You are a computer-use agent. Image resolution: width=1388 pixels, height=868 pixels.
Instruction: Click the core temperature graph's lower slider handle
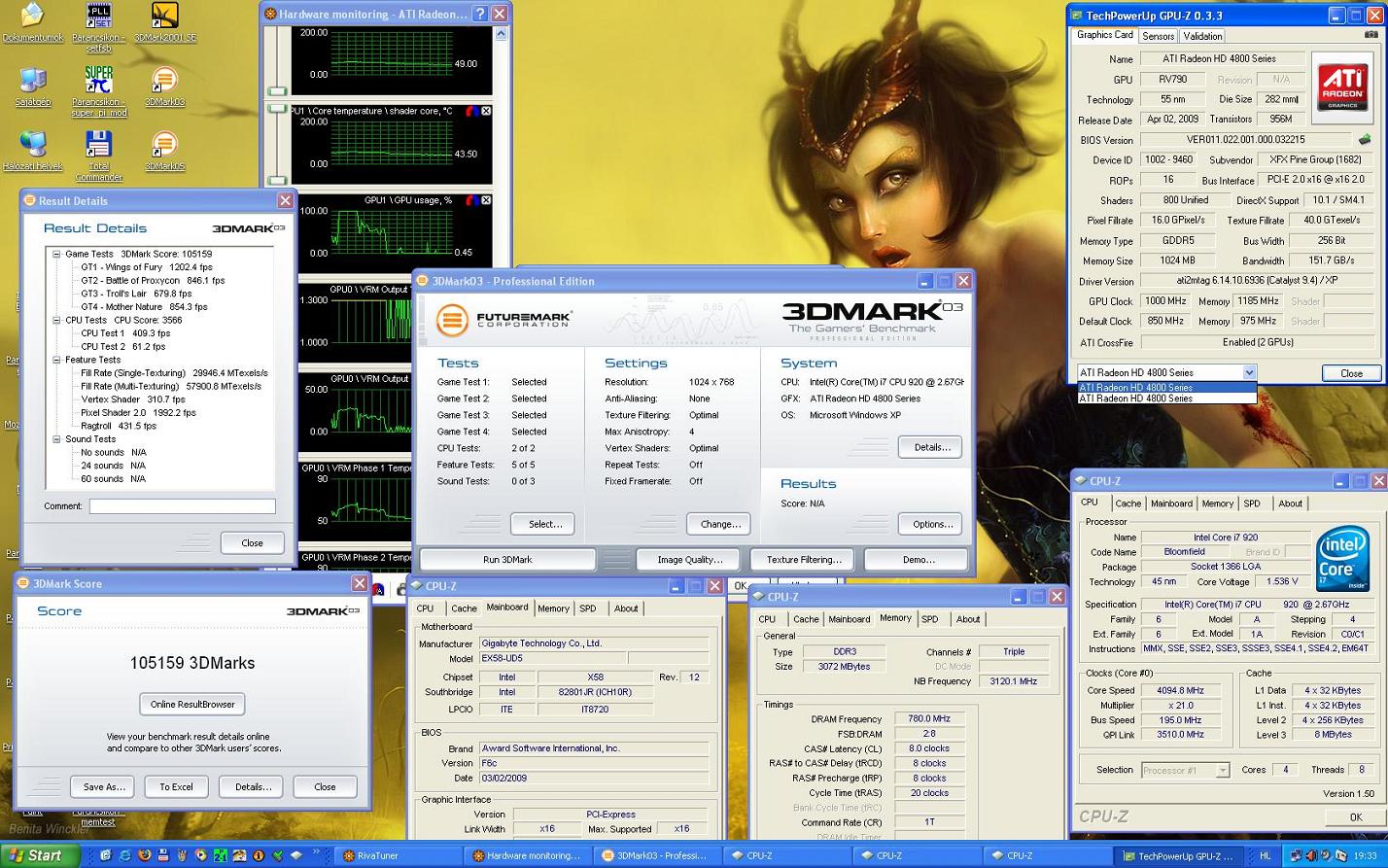(277, 181)
